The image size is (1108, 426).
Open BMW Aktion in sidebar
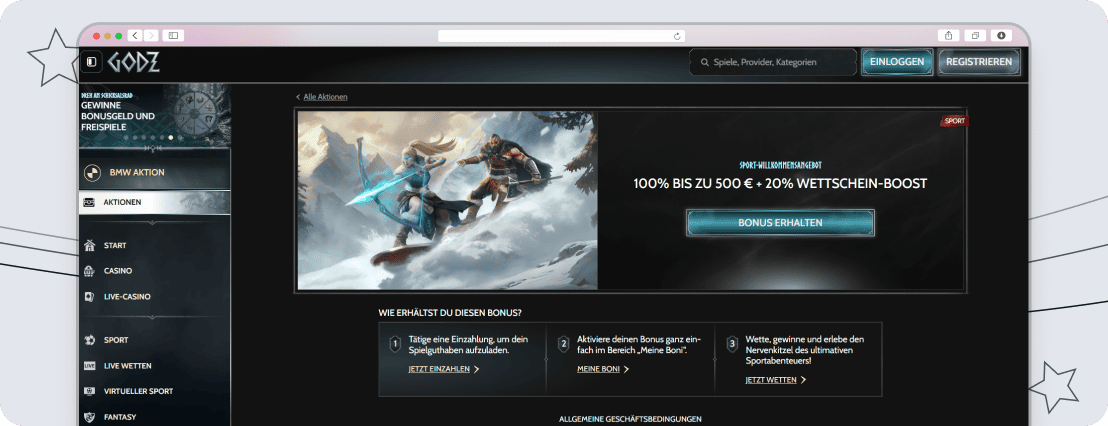tap(155, 172)
